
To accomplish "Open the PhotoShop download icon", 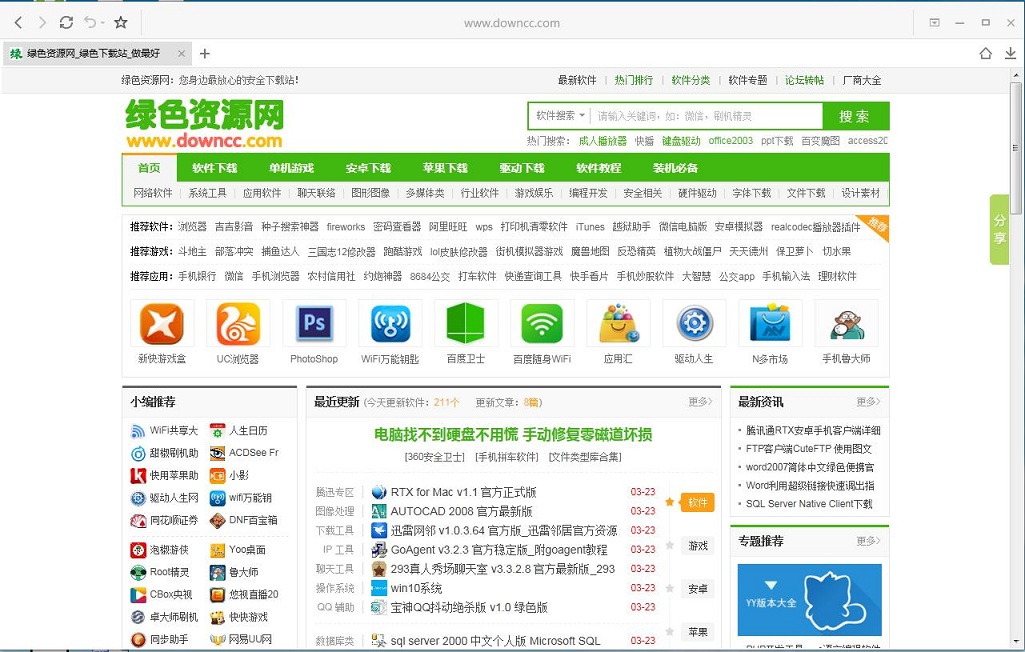I will (x=313, y=324).
